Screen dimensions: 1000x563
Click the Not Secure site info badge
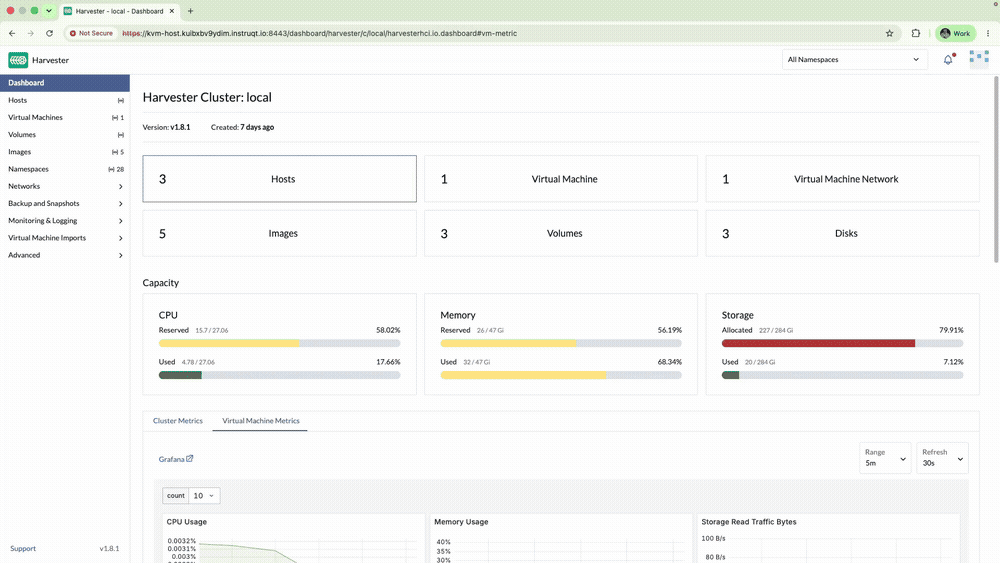91,33
